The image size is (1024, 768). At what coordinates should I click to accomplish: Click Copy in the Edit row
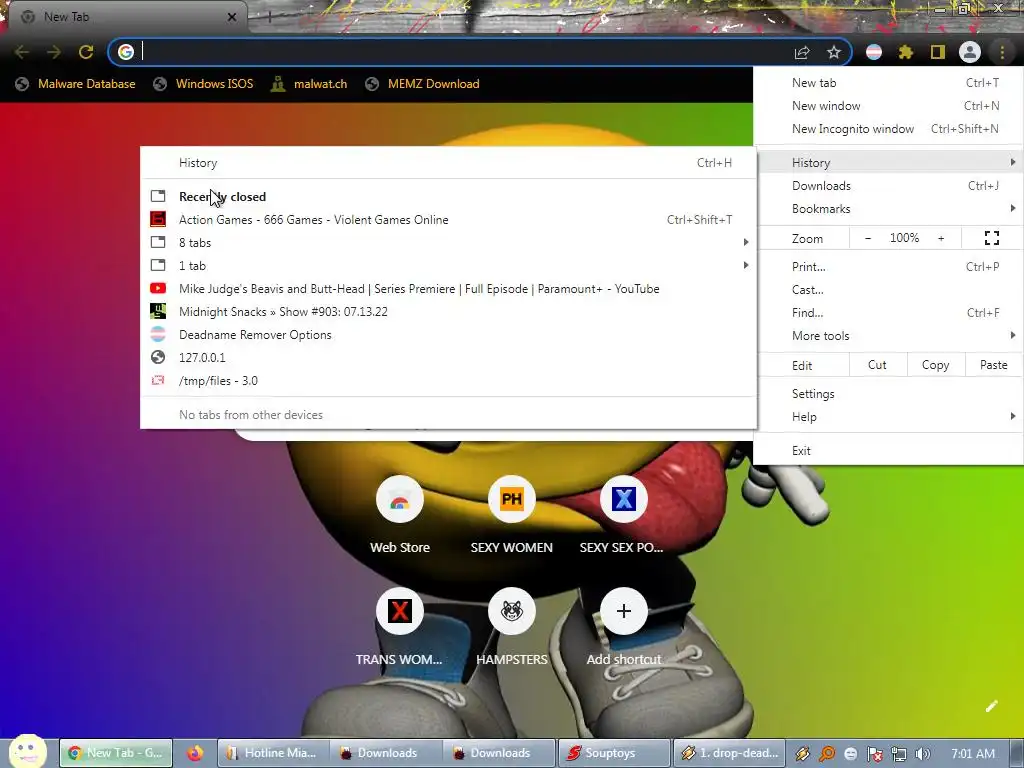point(935,365)
